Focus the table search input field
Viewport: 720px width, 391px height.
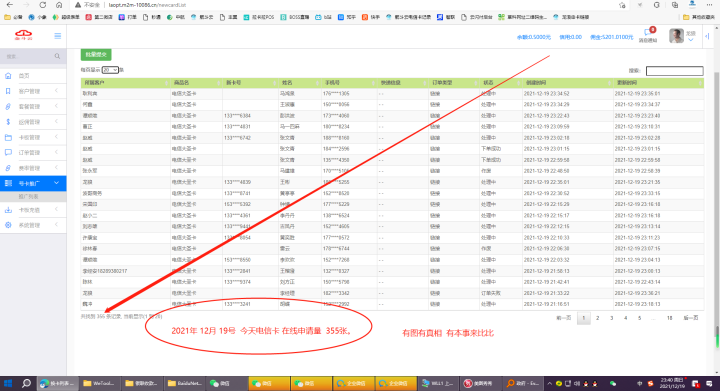pyautogui.click(x=674, y=71)
